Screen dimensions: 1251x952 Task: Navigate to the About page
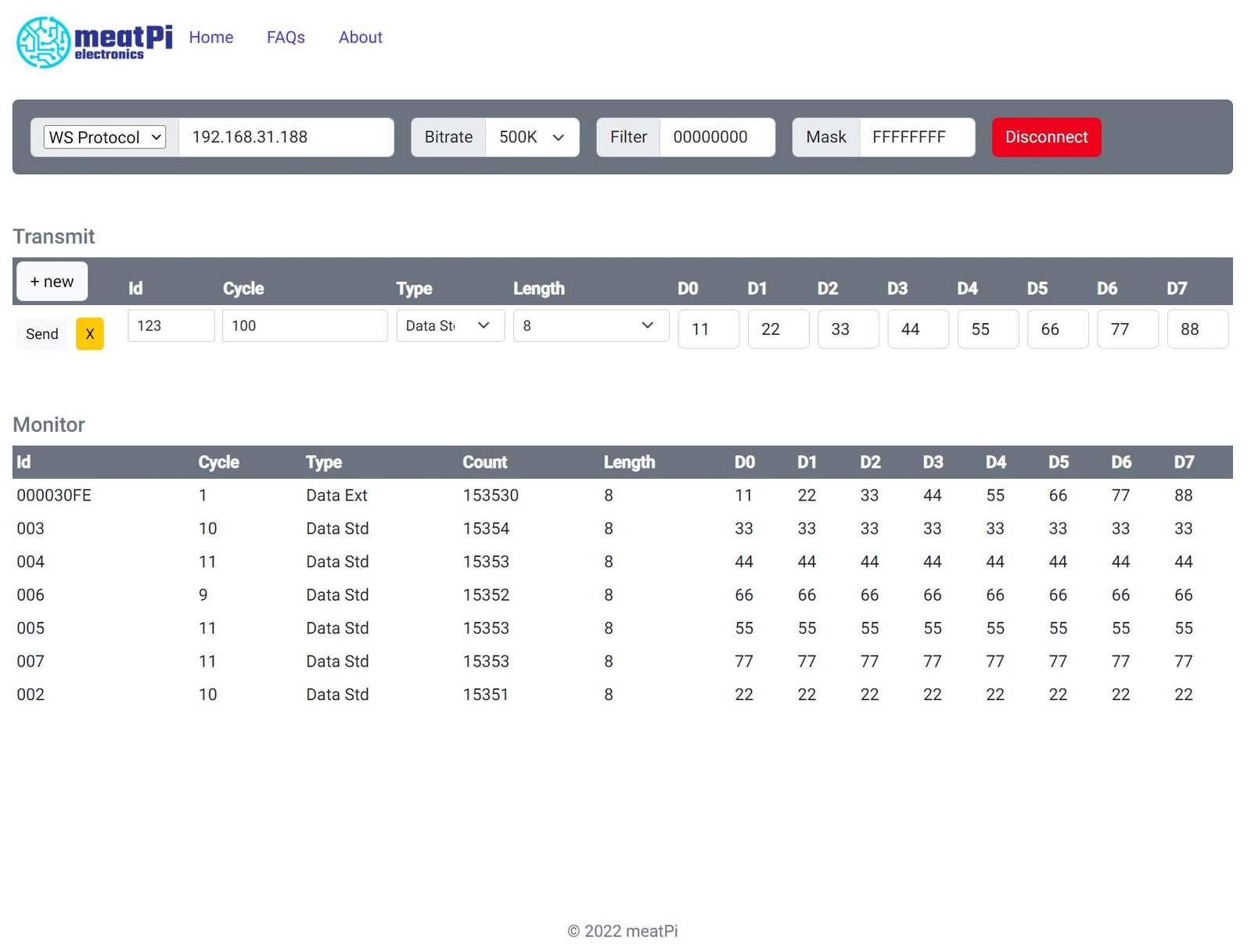pos(360,38)
